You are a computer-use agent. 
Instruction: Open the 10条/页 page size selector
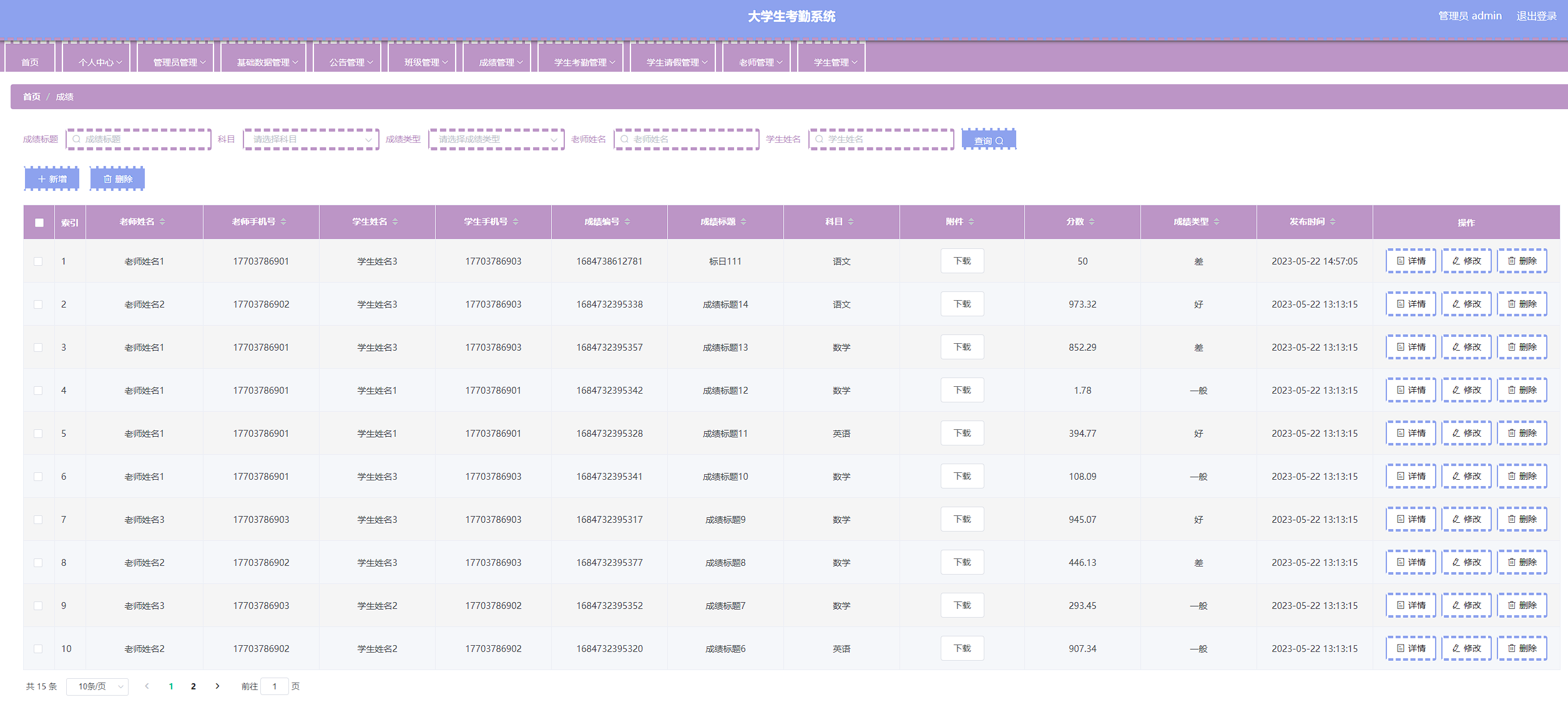(97, 687)
